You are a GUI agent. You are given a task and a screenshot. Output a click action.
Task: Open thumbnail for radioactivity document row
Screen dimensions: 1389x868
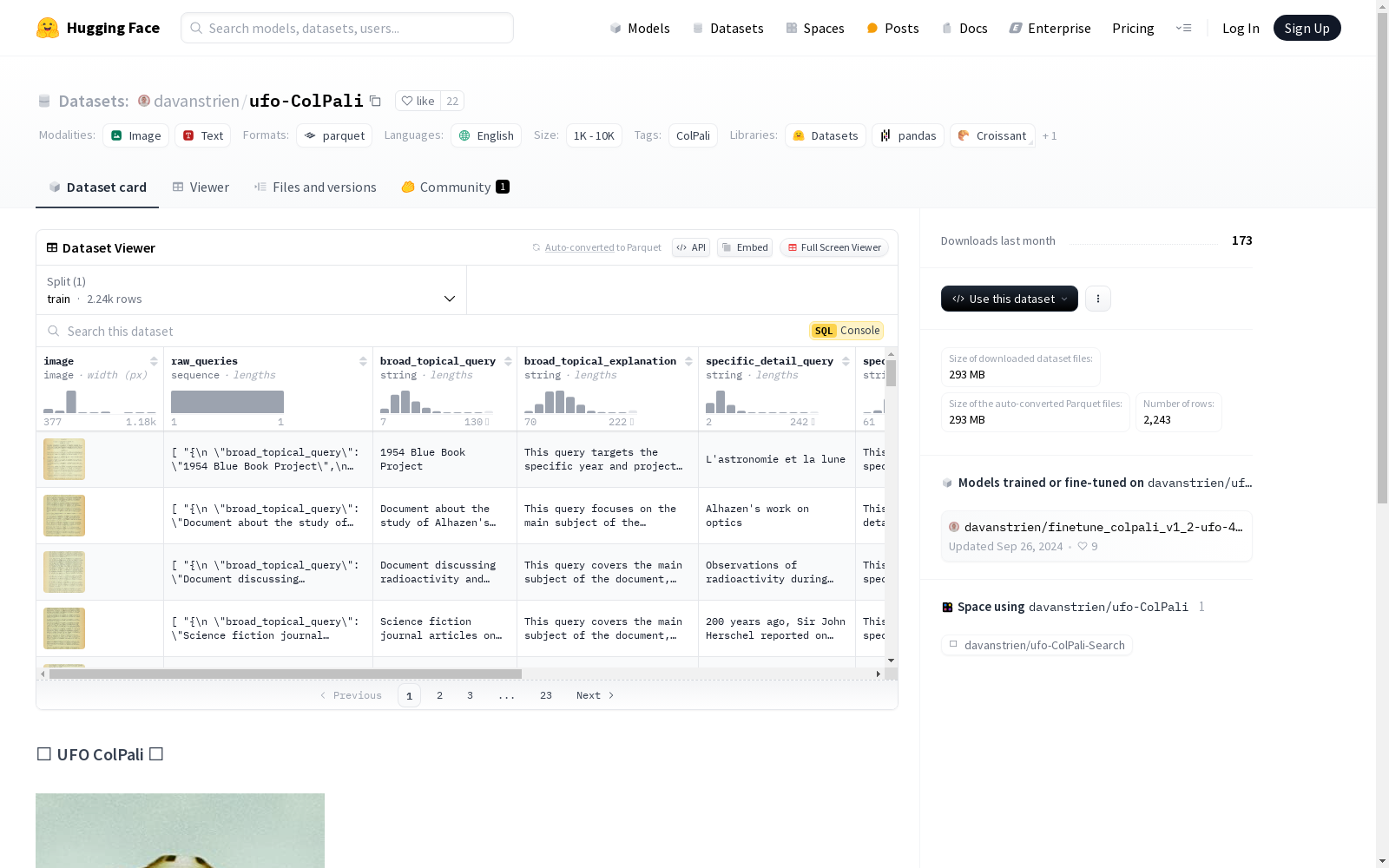coord(64,572)
